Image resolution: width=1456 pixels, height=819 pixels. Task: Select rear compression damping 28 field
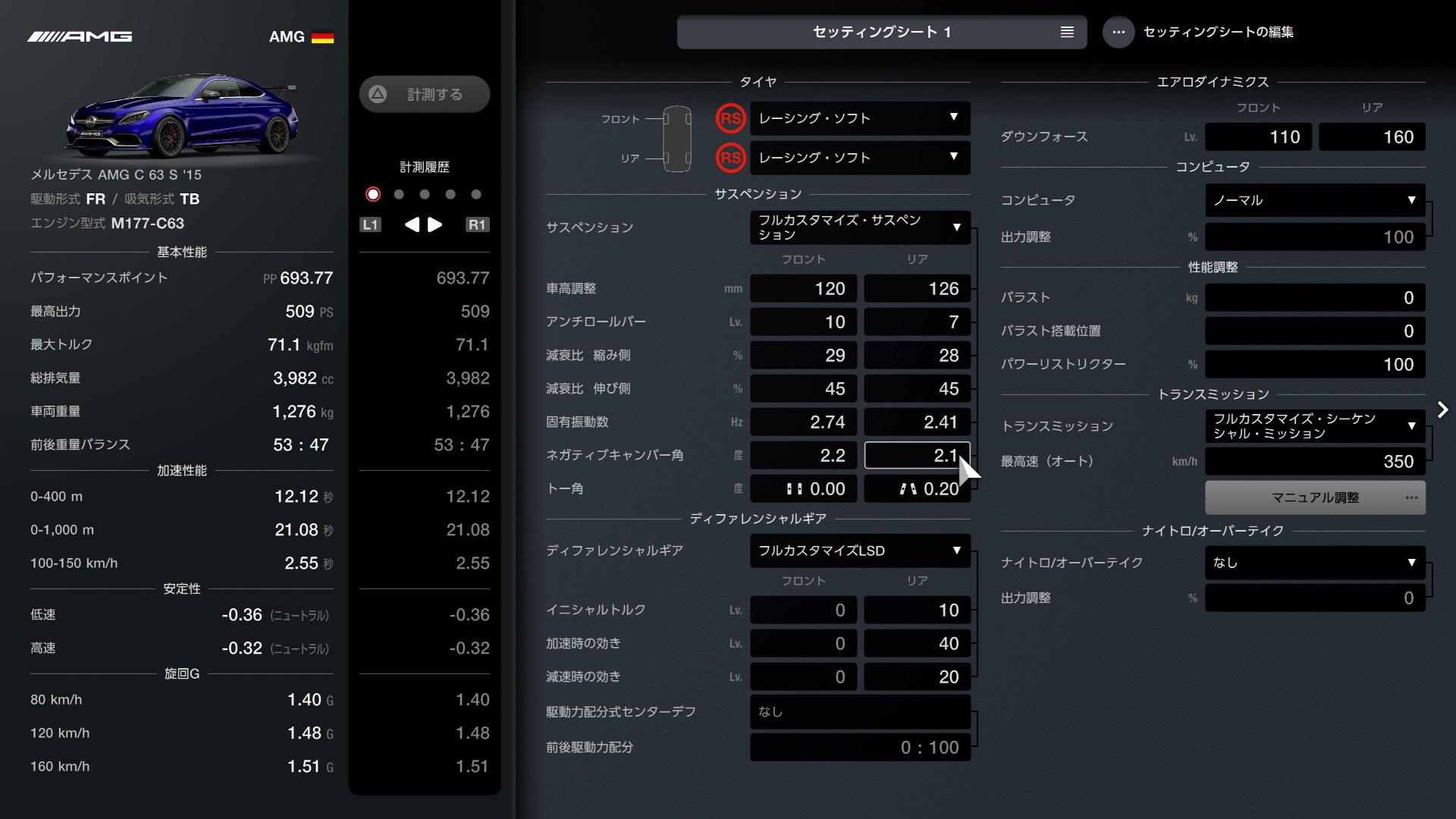(918, 356)
